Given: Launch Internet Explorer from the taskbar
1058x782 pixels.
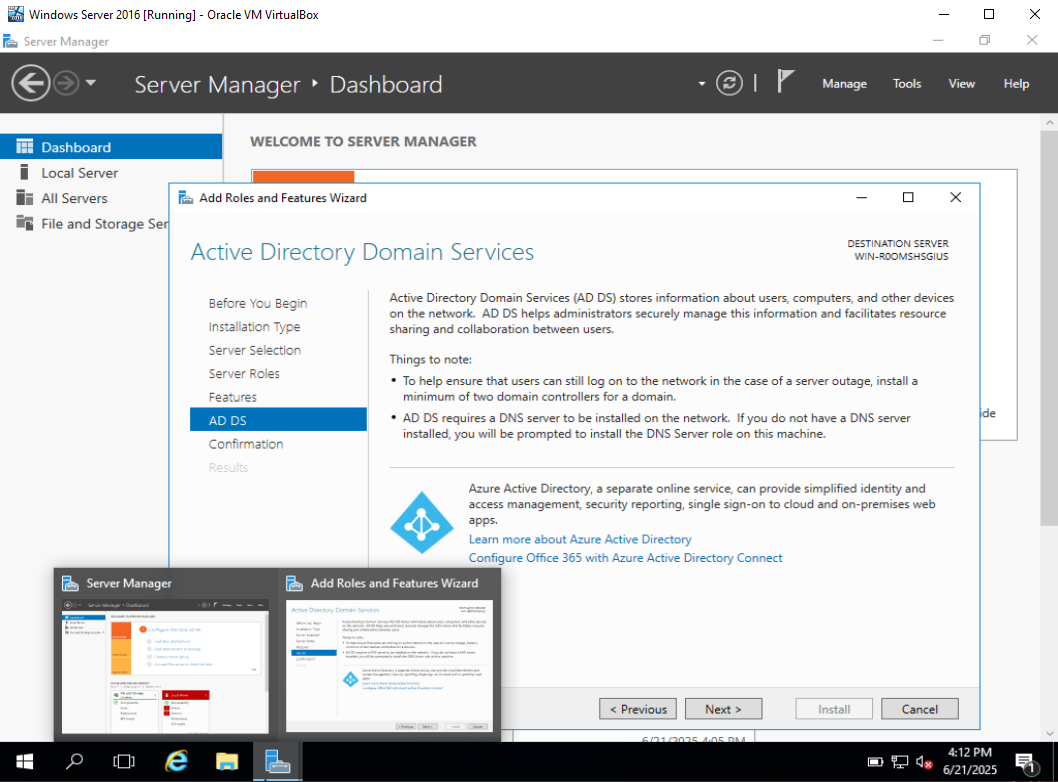Looking at the screenshot, I should [x=176, y=762].
